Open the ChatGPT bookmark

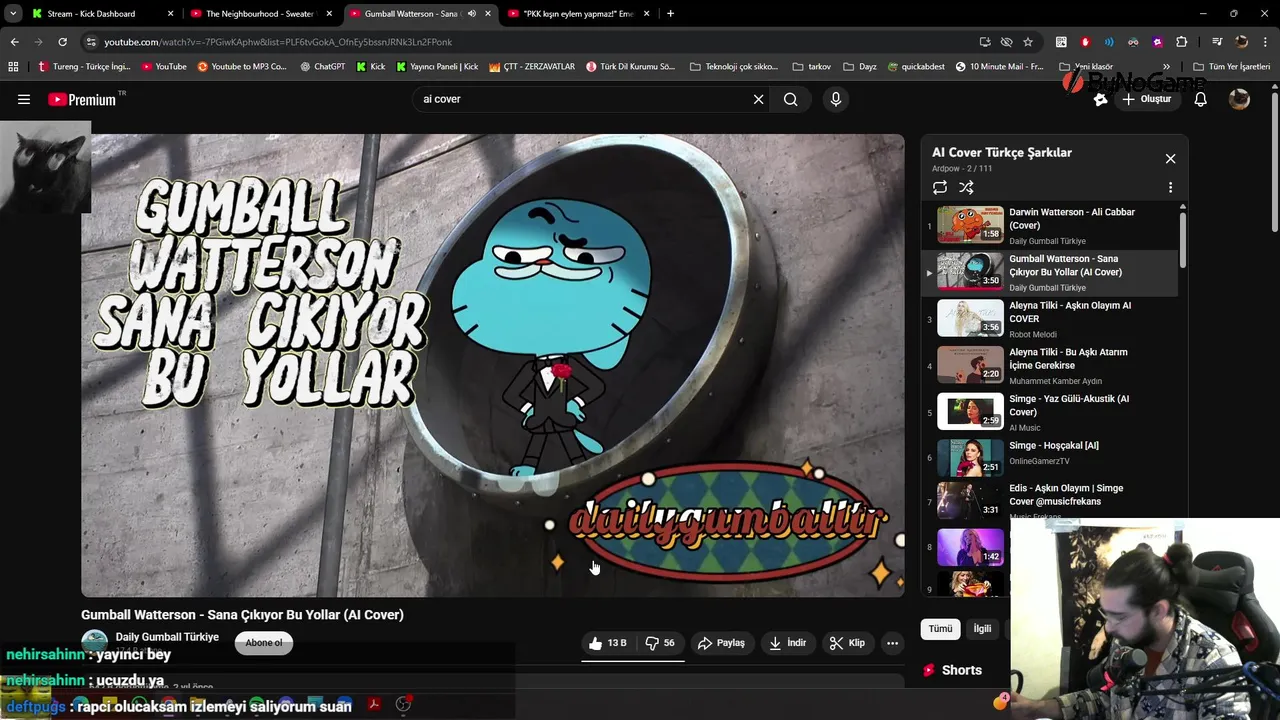point(322,67)
